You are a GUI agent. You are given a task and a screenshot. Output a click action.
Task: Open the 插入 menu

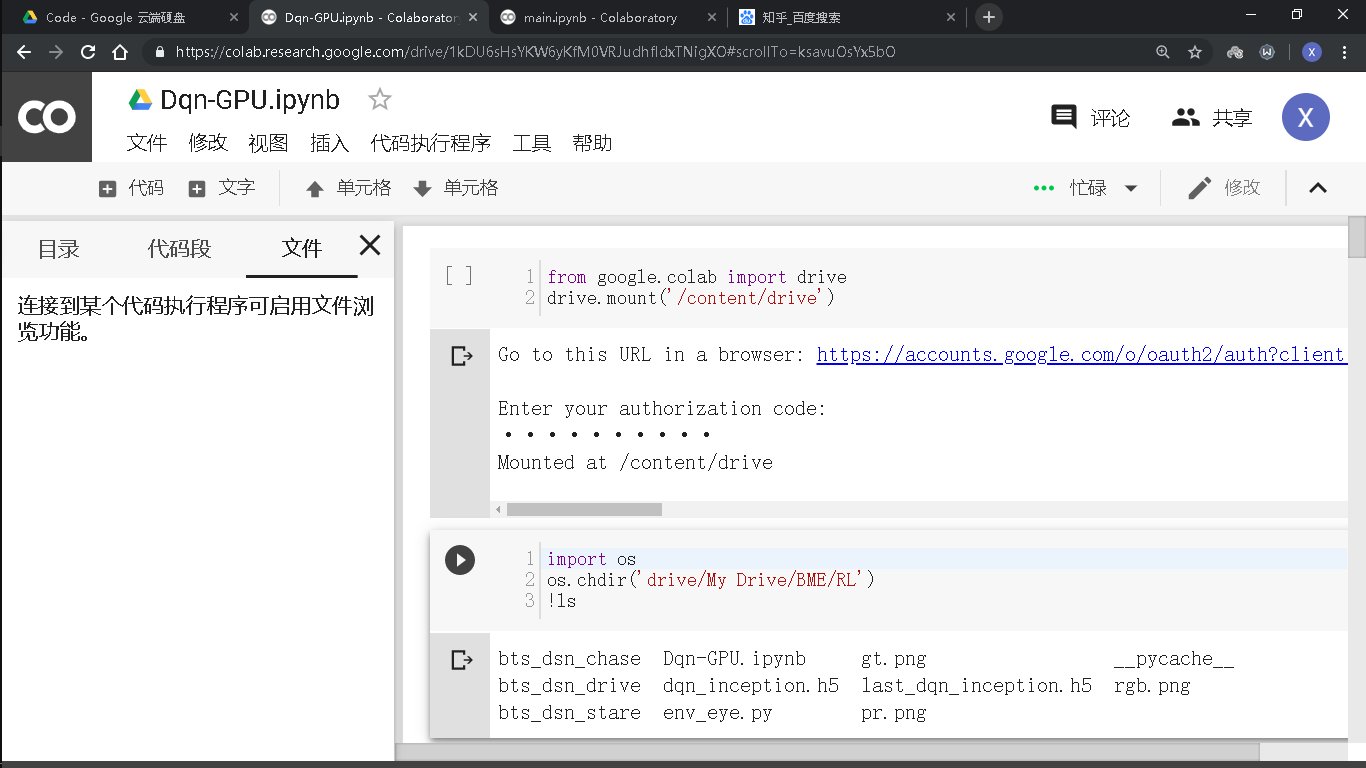point(330,143)
